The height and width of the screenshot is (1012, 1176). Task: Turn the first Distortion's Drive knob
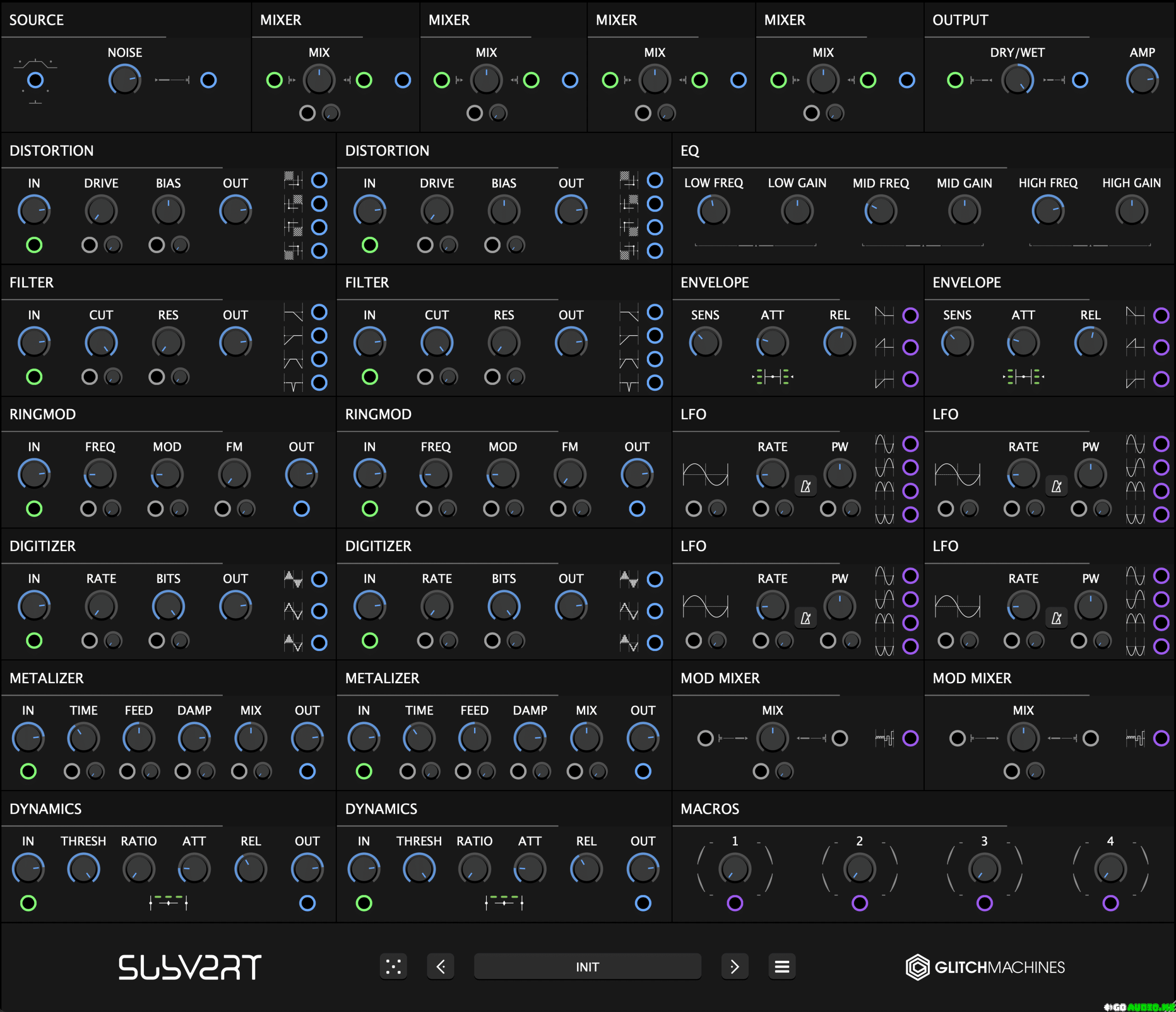[101, 210]
